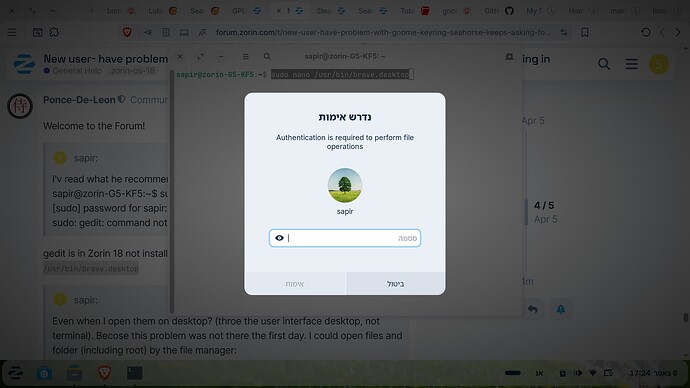Open a new tab with plus button

[x=91, y=11]
